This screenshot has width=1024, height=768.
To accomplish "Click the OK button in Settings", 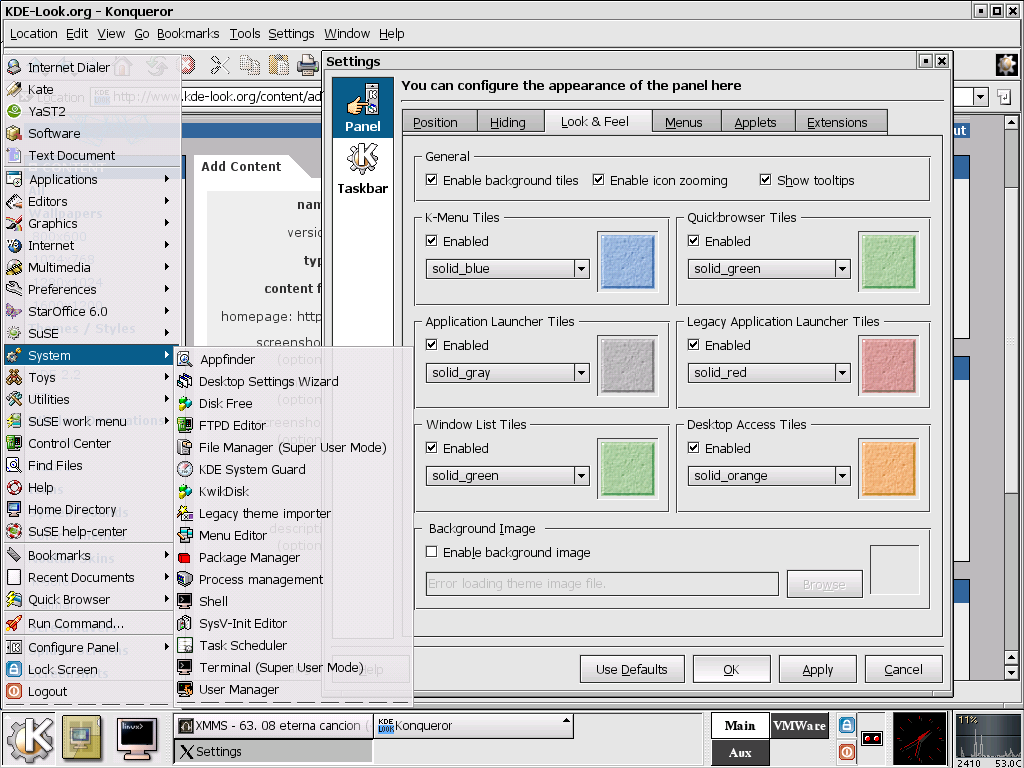I will click(731, 669).
